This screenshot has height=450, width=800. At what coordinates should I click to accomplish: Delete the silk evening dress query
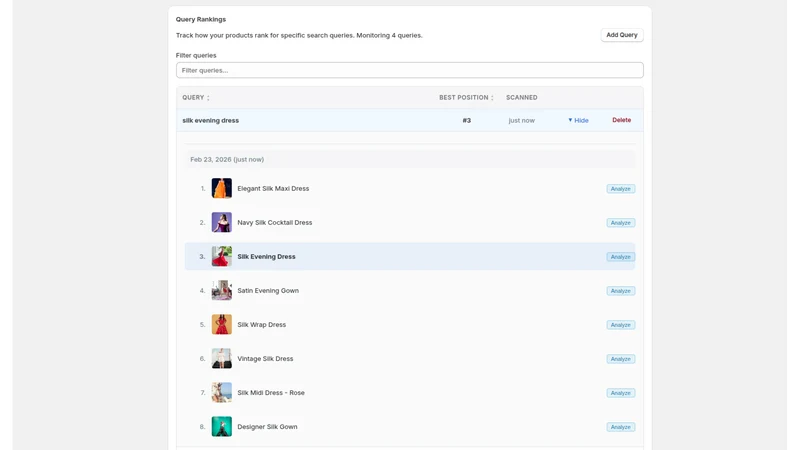pos(621,120)
